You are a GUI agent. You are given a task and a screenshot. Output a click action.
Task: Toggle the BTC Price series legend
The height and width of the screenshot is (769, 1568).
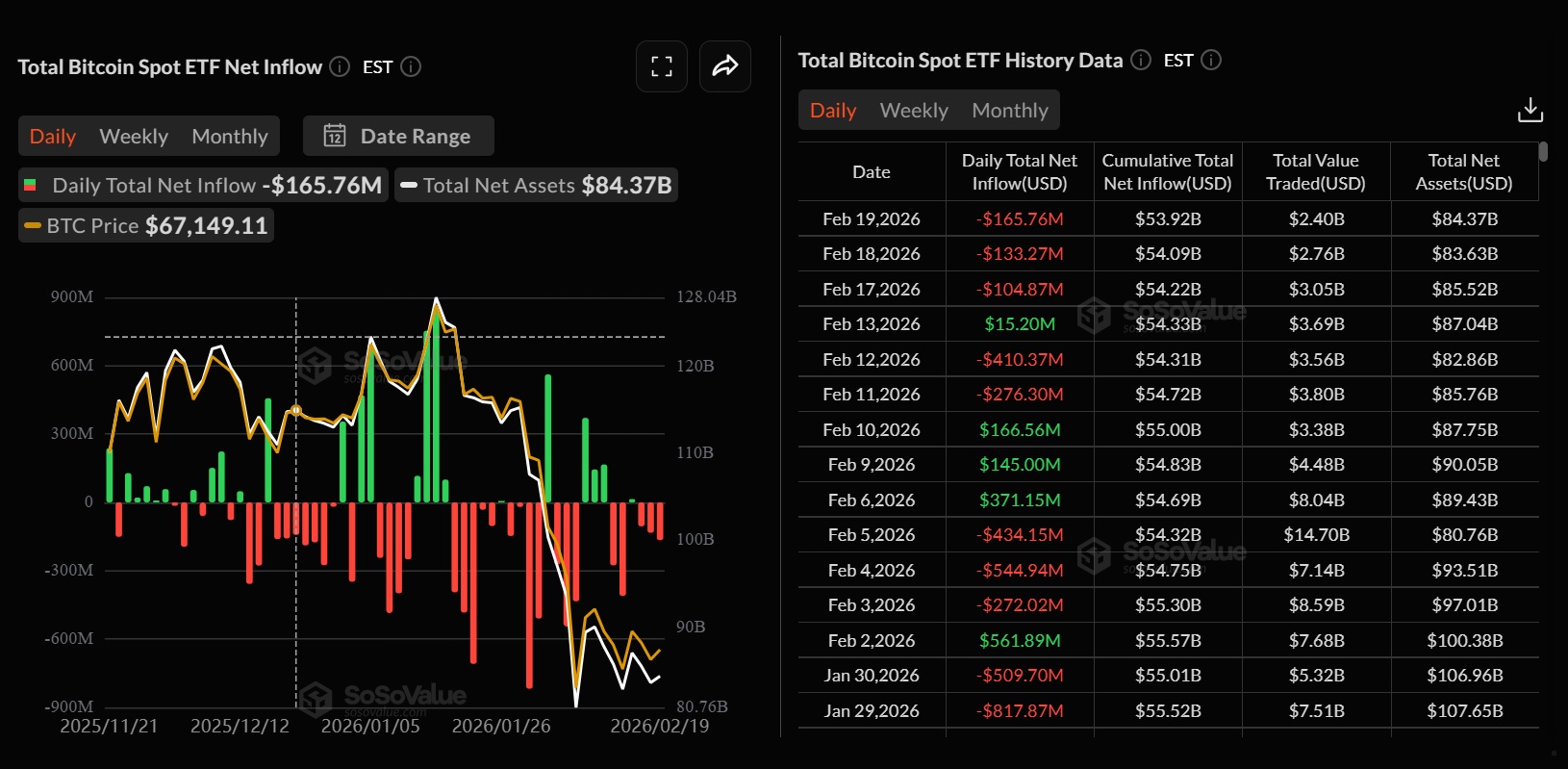click(x=146, y=225)
